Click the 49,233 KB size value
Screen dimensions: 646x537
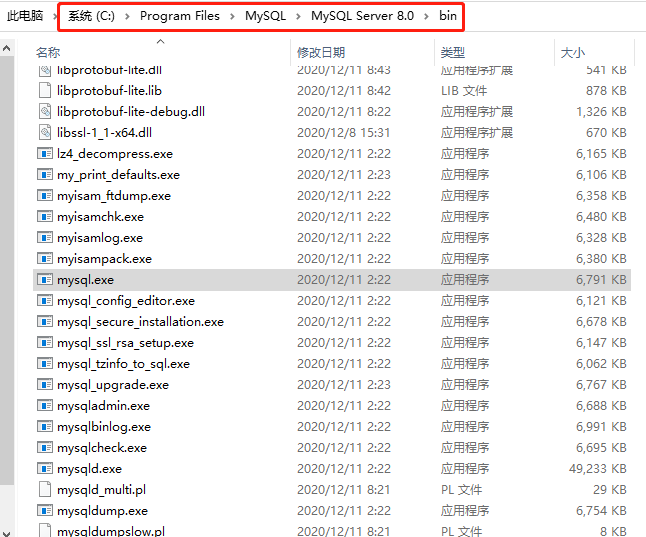click(597, 469)
